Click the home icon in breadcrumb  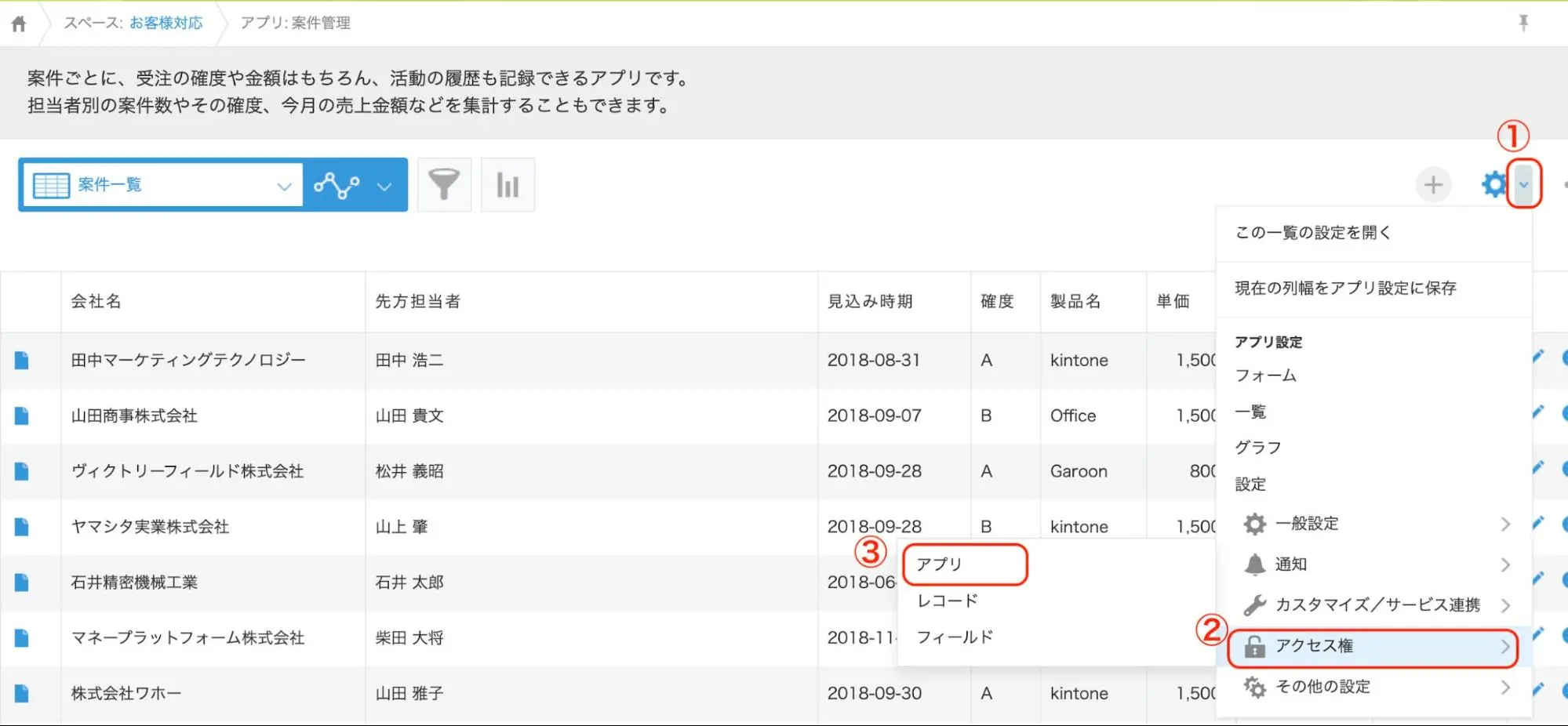tap(19, 24)
